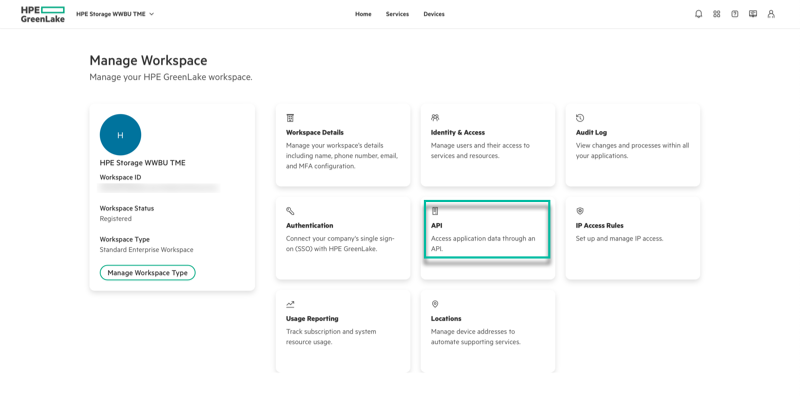Click 'Manage users and their access' description

[480, 151]
